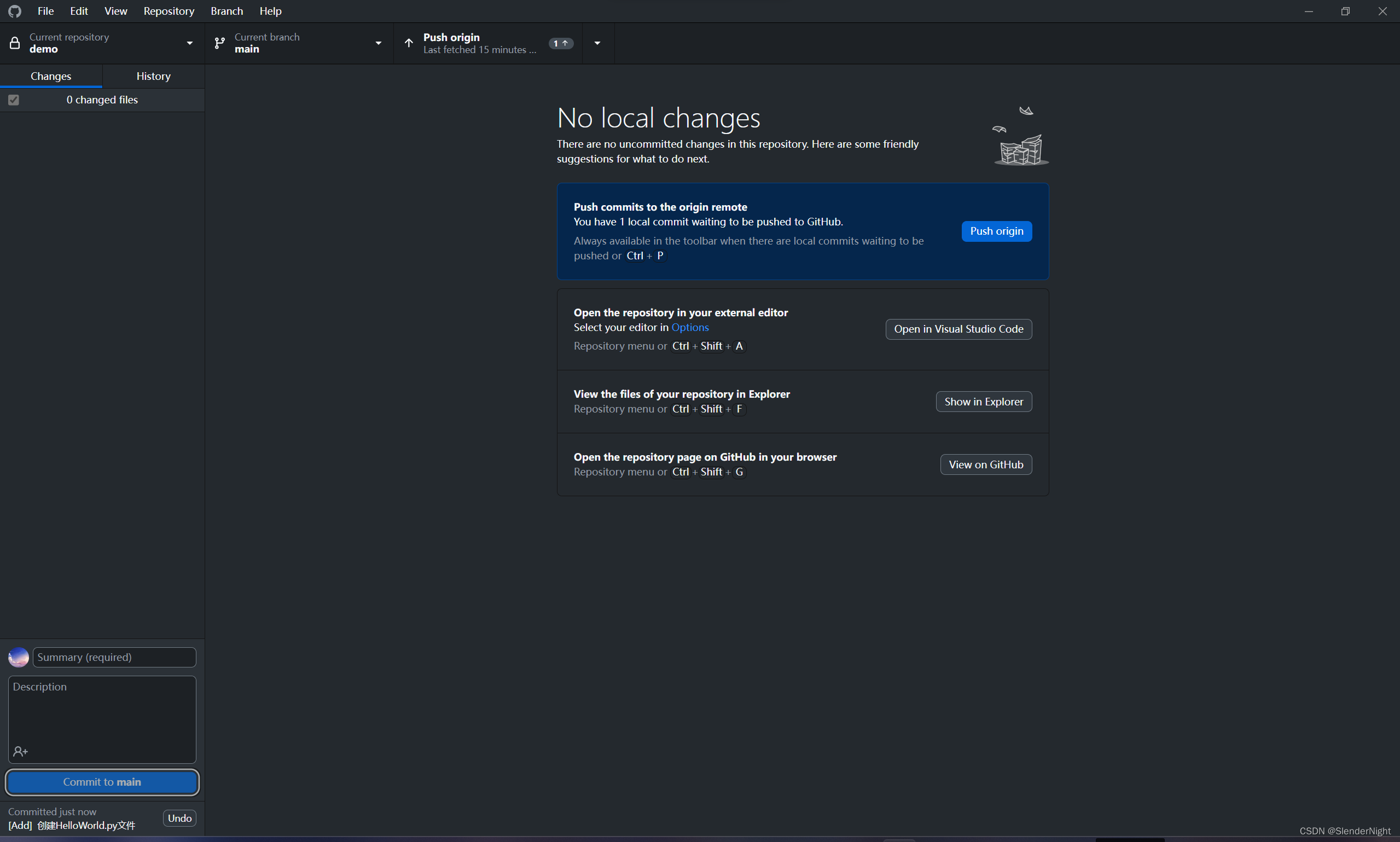Follow the Options link for editor
The width and height of the screenshot is (1400, 842).
coord(690,327)
